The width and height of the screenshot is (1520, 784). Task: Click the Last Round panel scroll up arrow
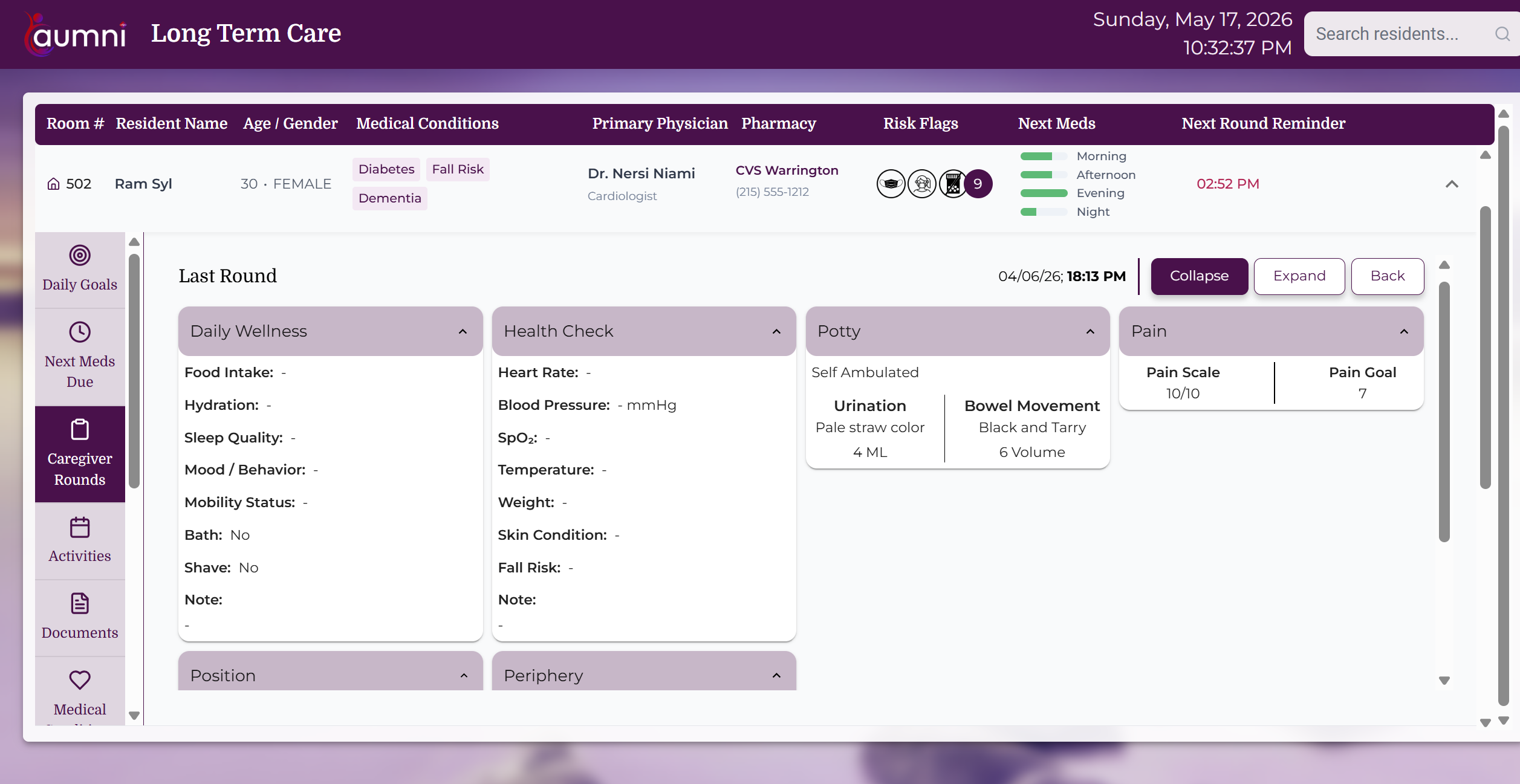click(1444, 265)
